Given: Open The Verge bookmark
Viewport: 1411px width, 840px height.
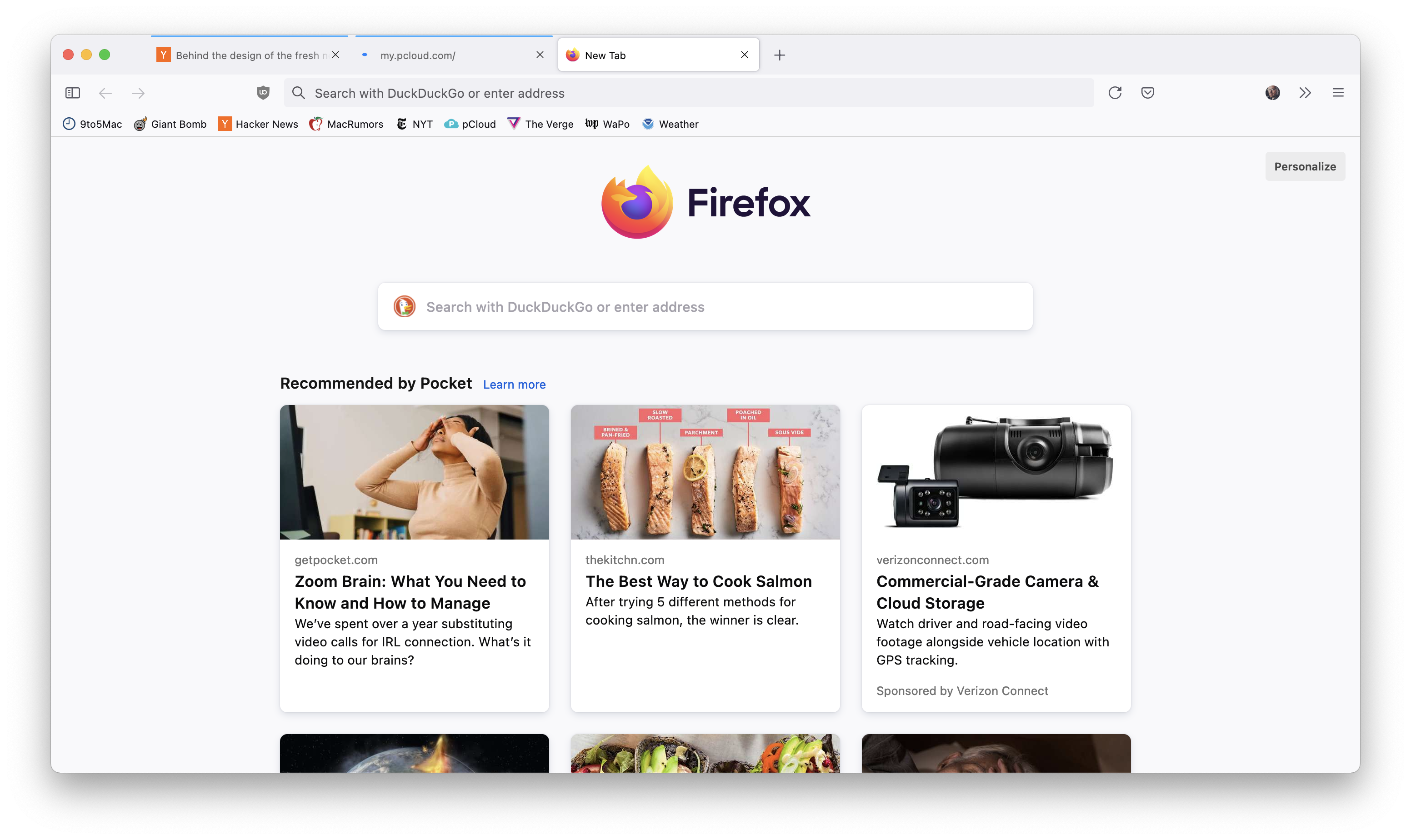Looking at the screenshot, I should (540, 124).
